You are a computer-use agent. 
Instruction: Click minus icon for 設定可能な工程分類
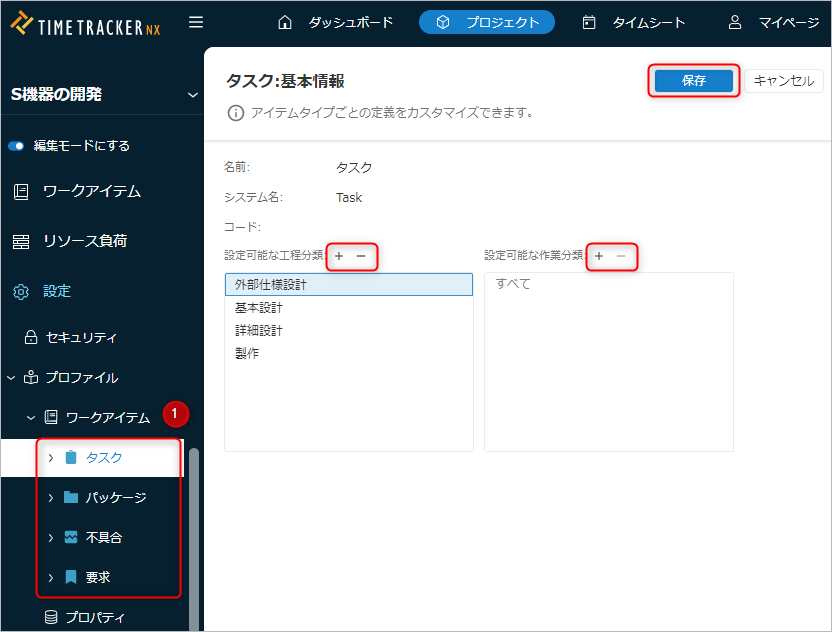(361, 257)
